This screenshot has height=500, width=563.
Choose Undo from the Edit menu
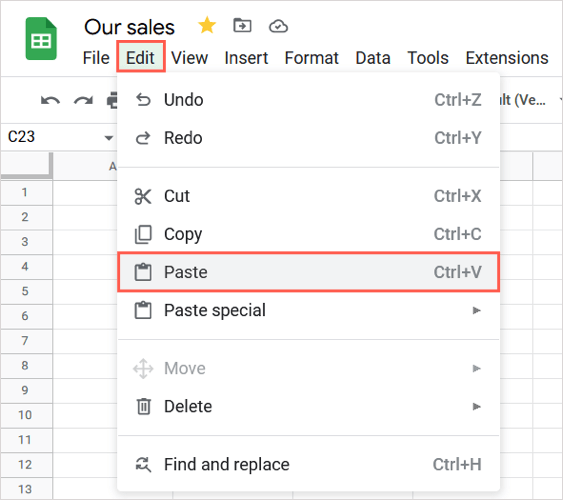pyautogui.click(x=308, y=100)
